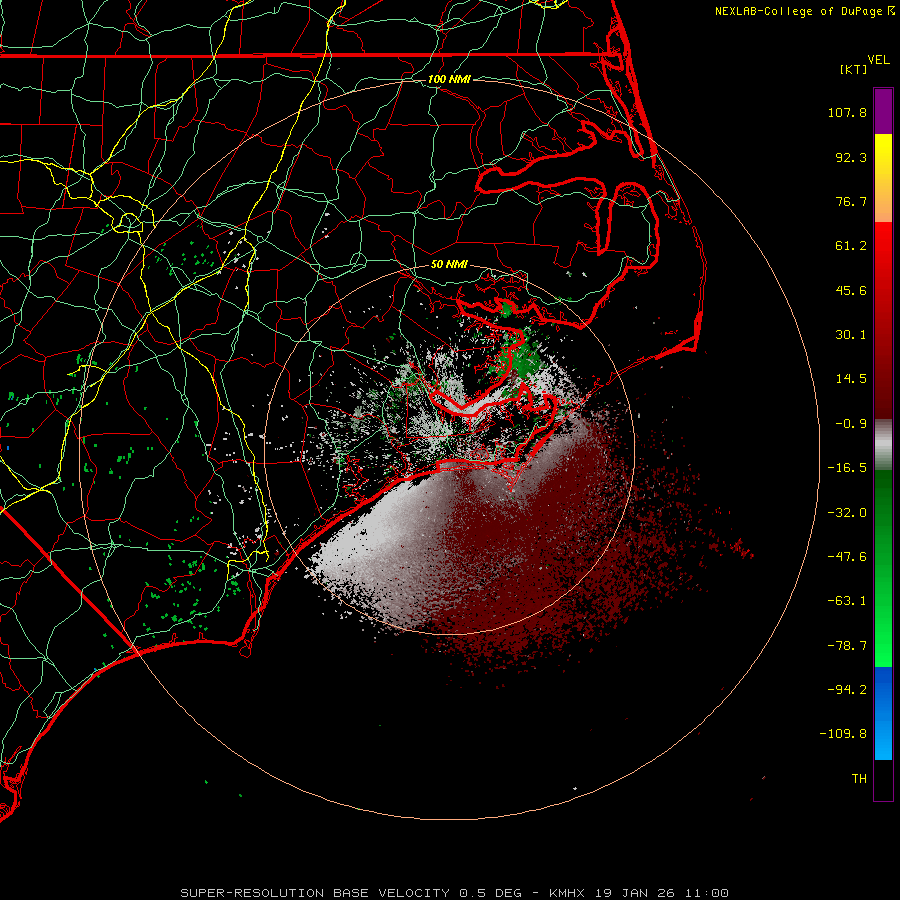The image size is (900, 900).
Task: Pick the blue segment of velocity color bar
Action: click(883, 713)
